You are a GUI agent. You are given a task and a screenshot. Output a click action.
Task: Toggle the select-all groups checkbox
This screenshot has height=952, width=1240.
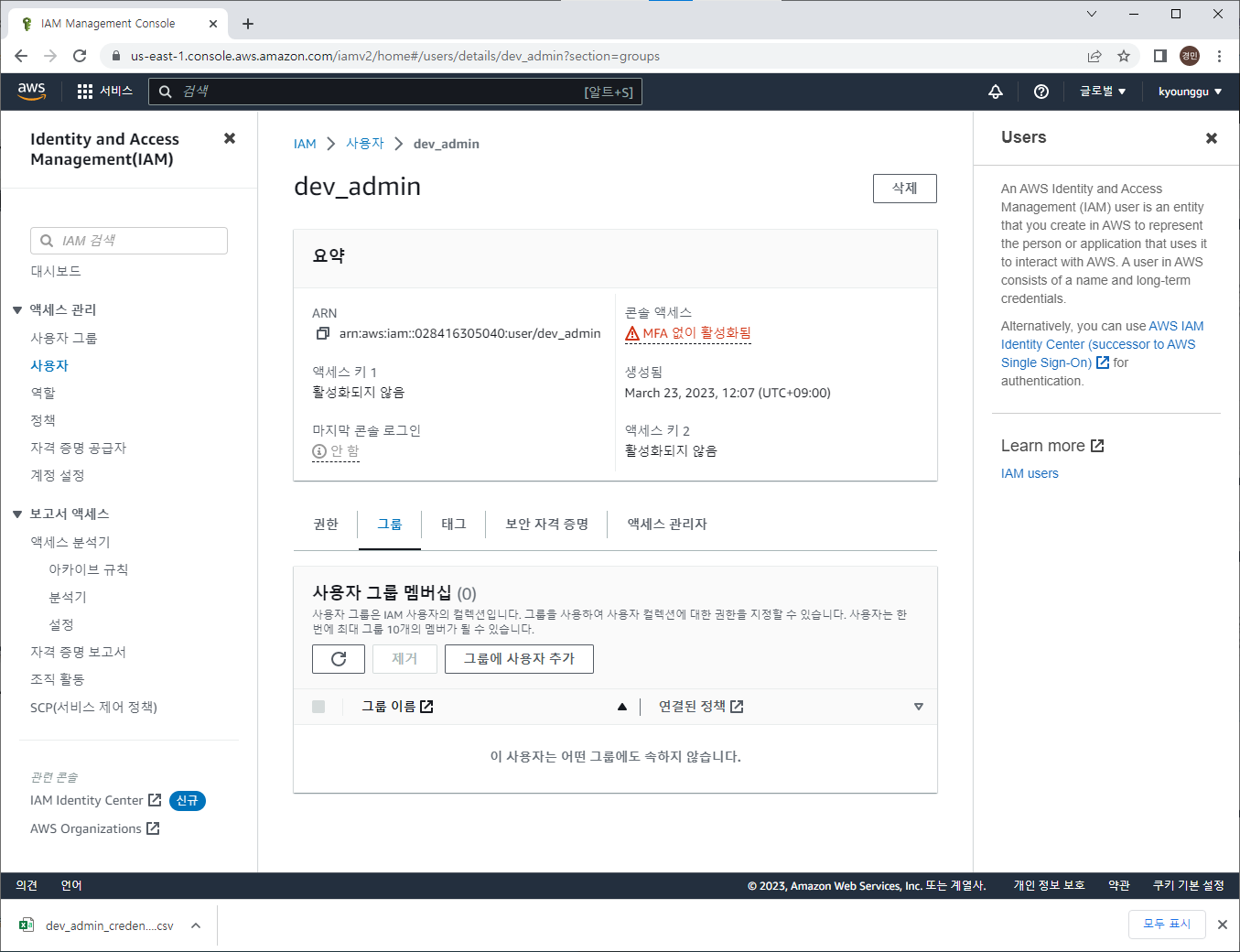(x=318, y=707)
